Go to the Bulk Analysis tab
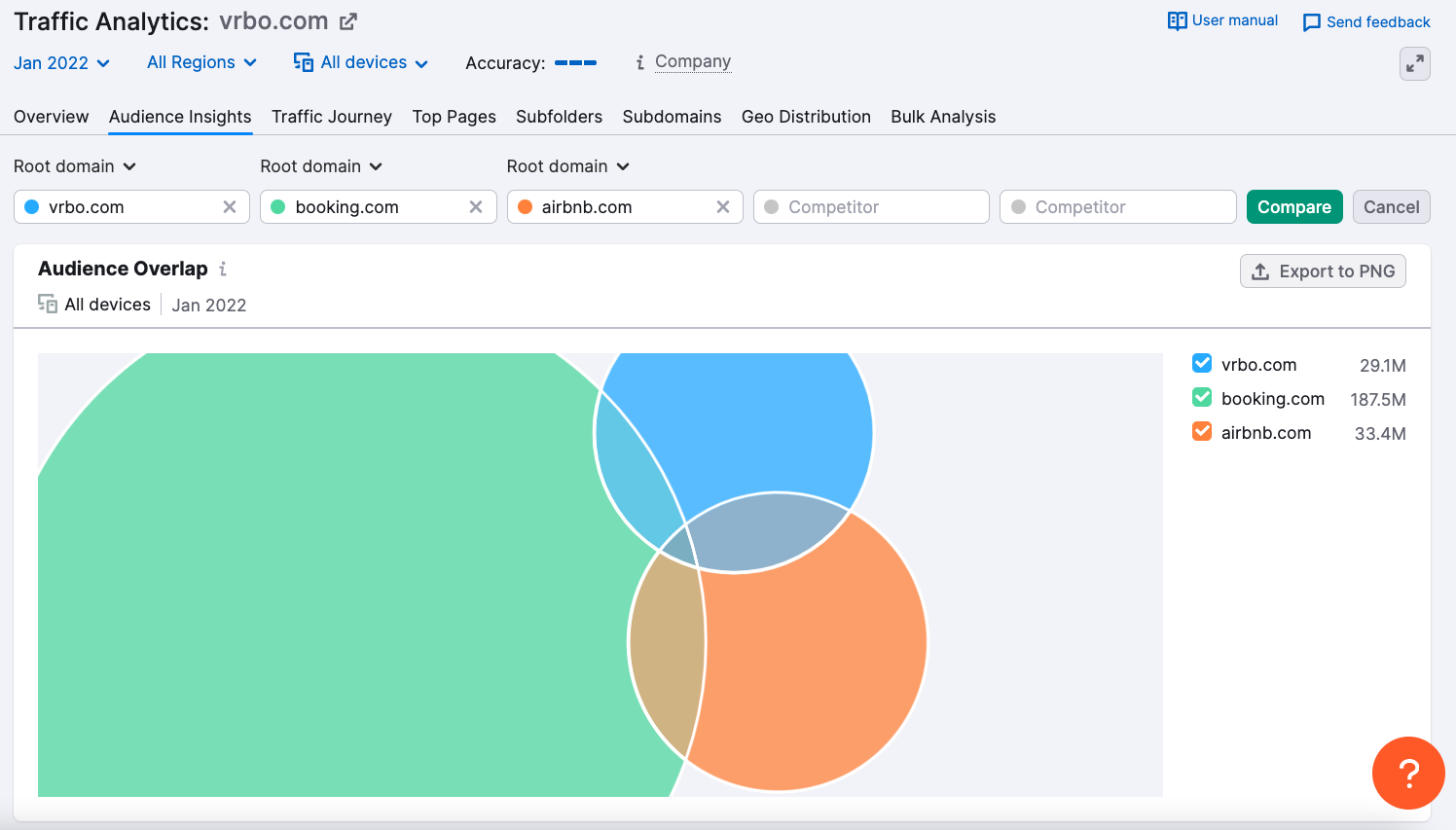Screen dimensions: 1456x830 pyautogui.click(x=943, y=117)
